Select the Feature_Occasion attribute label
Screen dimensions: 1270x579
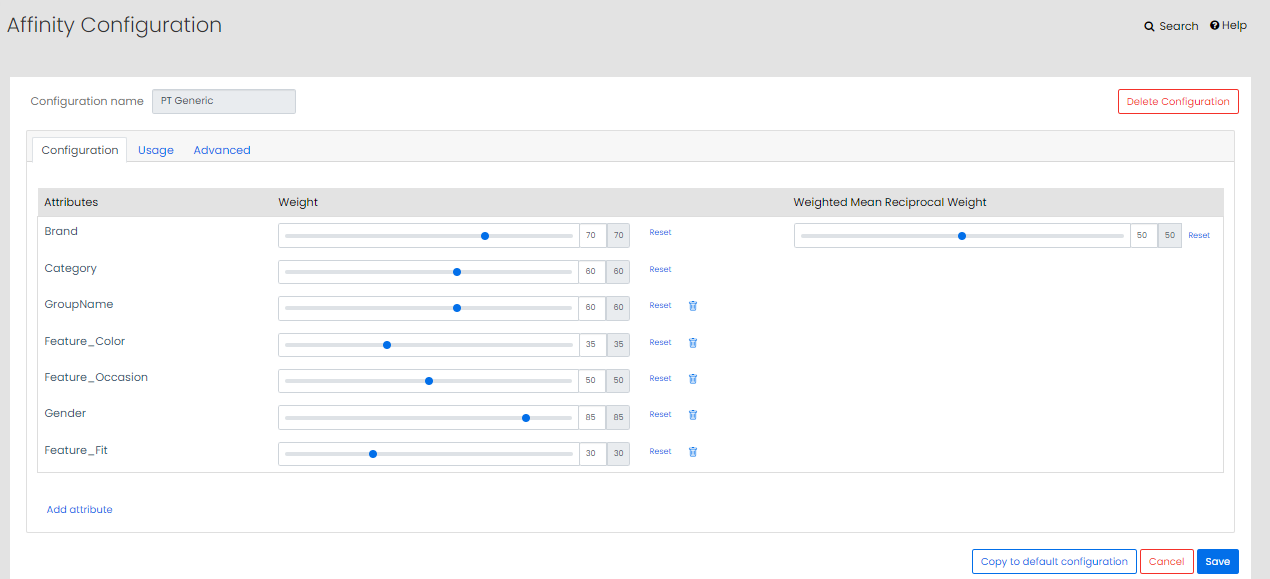96,377
